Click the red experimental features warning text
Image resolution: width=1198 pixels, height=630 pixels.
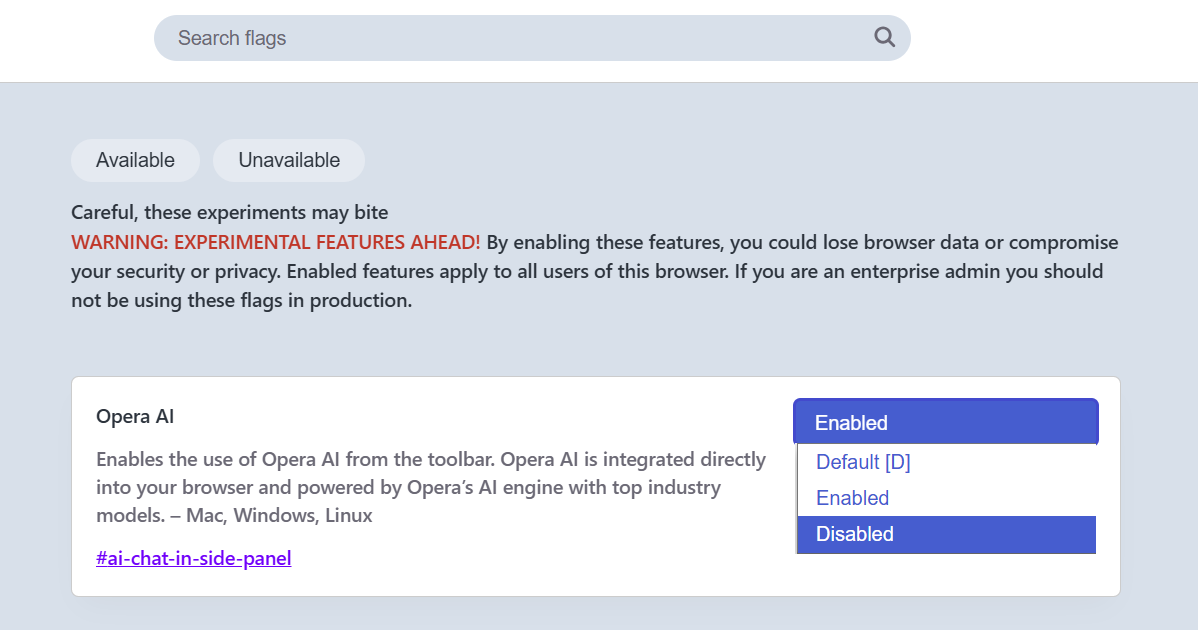click(x=276, y=242)
